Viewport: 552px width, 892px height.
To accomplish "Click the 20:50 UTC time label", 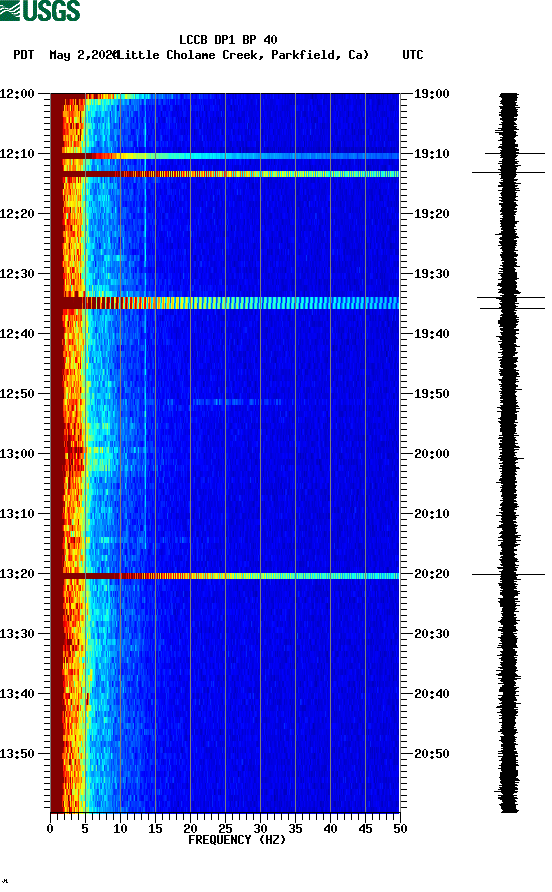I will [431, 754].
